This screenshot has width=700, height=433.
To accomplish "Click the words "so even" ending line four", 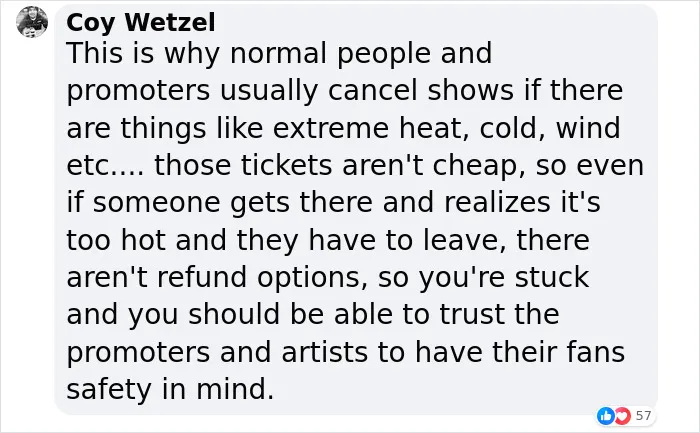I will pos(590,167).
